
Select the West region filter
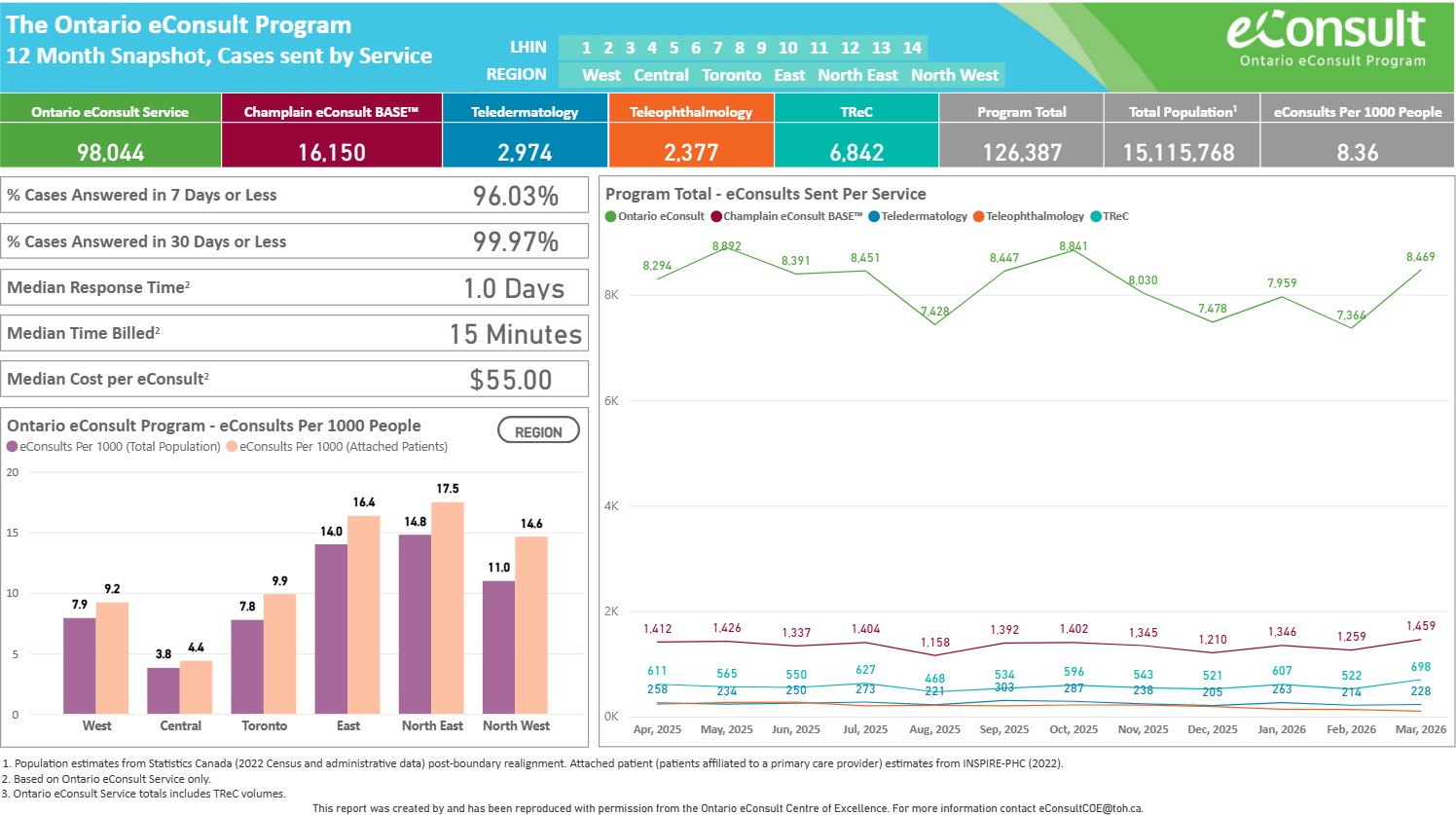[601, 75]
